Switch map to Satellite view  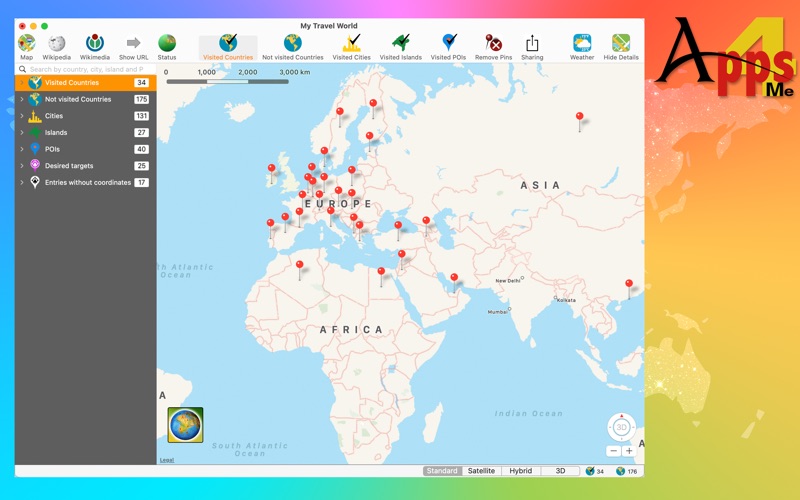481,471
